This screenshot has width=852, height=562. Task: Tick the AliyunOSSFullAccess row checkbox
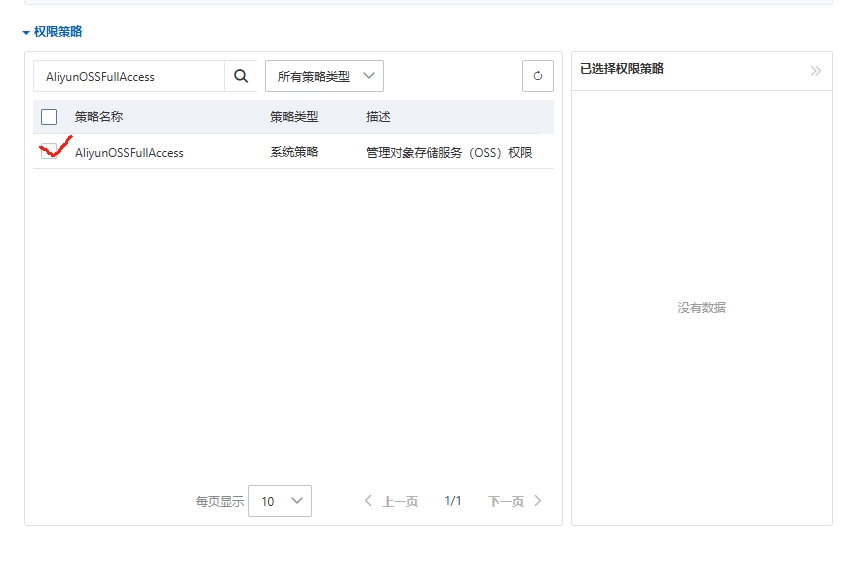[x=49, y=152]
